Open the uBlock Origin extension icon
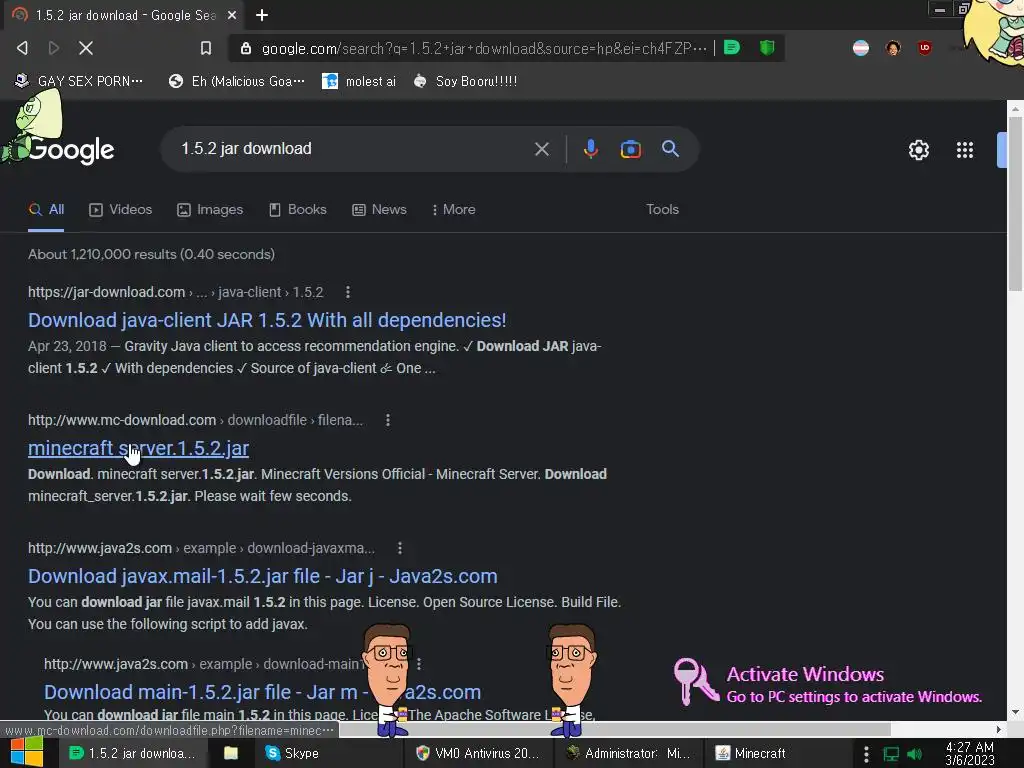 tap(924, 48)
